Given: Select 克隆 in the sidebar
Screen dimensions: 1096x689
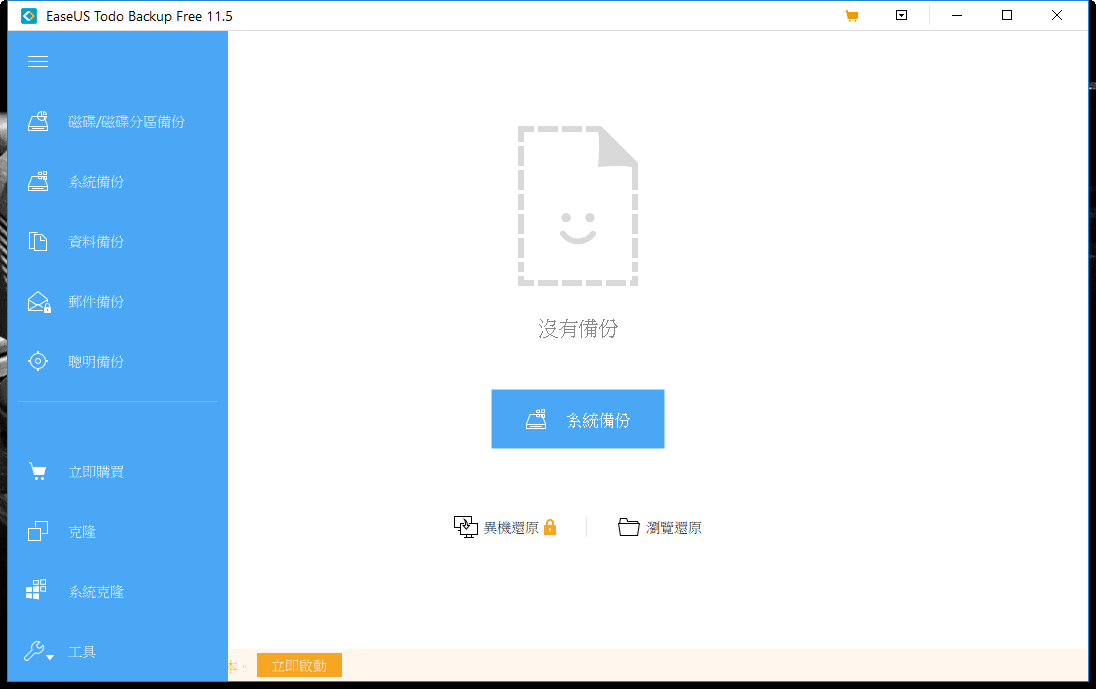Looking at the screenshot, I should click(82, 532).
